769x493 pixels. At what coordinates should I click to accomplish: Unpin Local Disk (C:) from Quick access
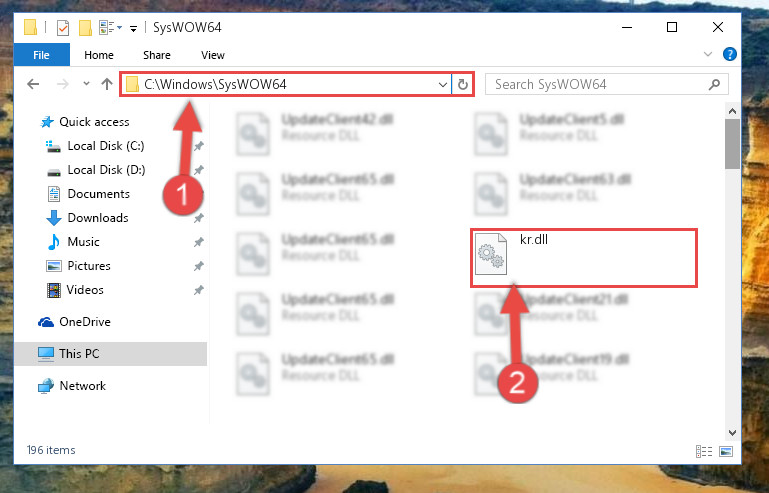point(199,146)
